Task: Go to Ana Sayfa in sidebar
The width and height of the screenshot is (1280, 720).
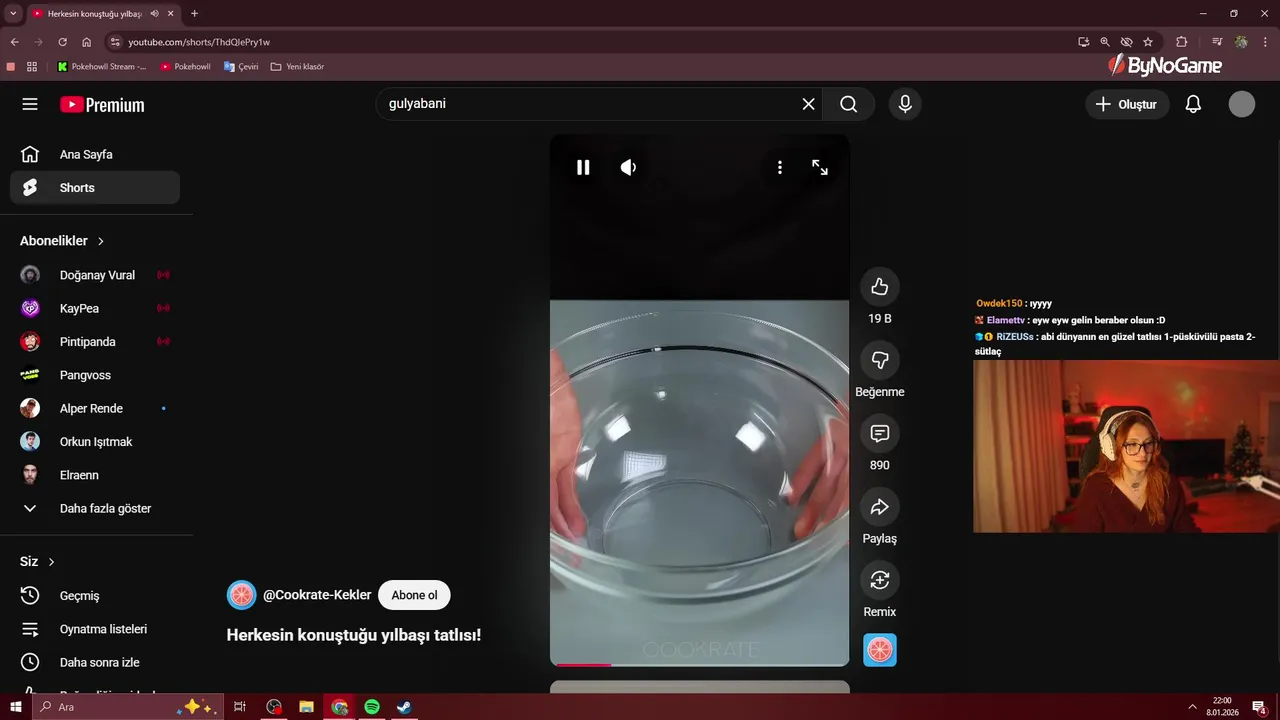Action: pos(95,154)
